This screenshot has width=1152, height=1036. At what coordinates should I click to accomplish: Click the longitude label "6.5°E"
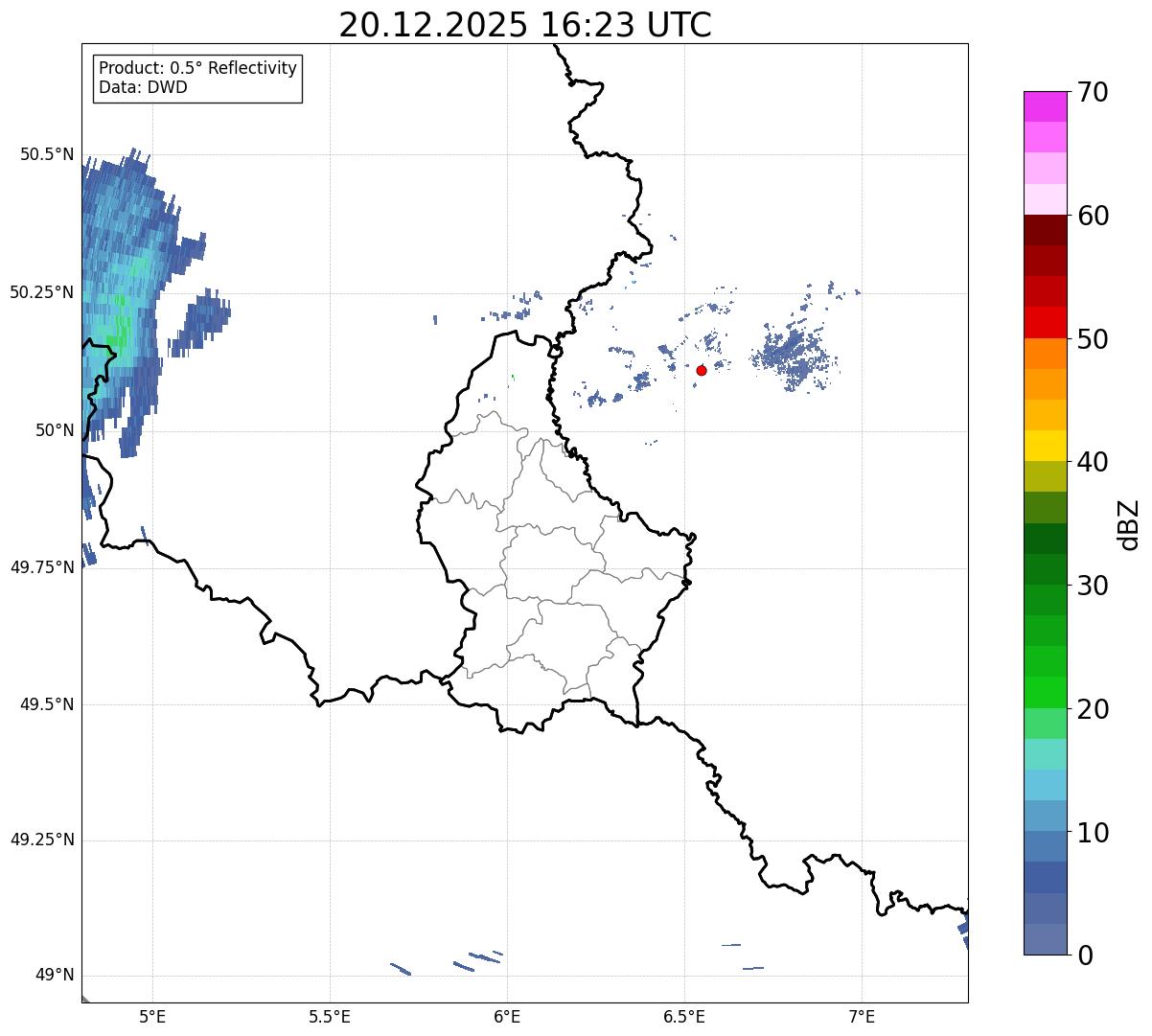[x=684, y=1016]
